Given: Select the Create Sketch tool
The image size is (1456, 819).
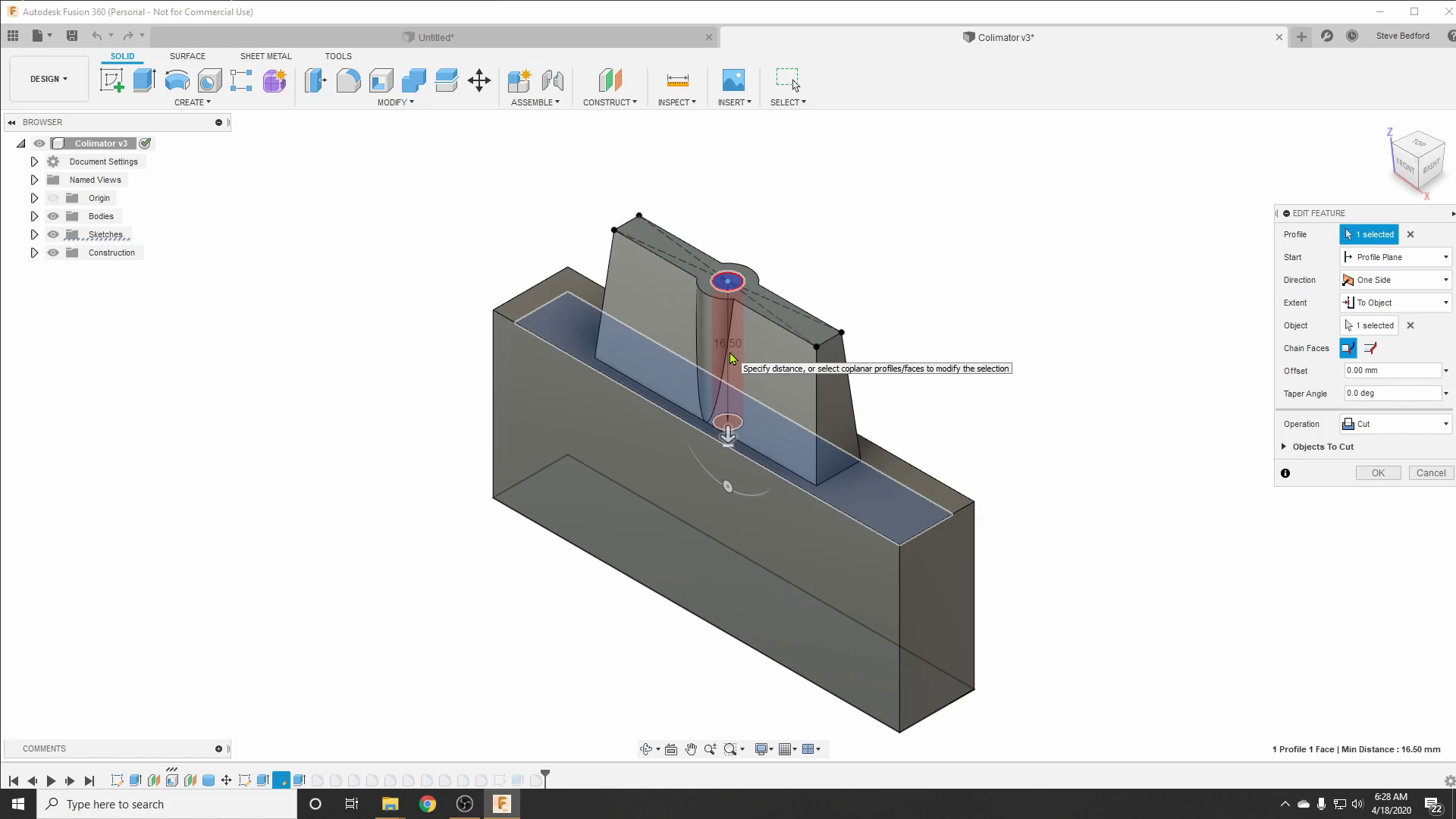Looking at the screenshot, I should point(111,80).
